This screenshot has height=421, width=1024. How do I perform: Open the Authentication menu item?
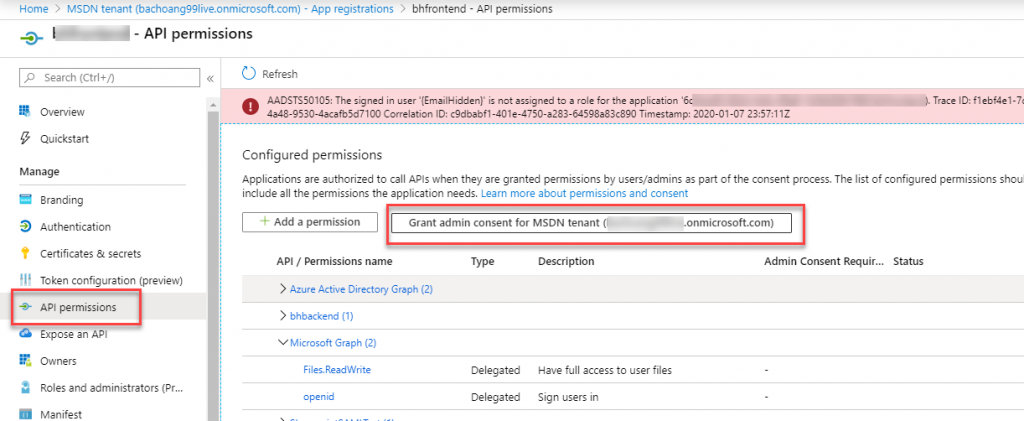(75, 226)
